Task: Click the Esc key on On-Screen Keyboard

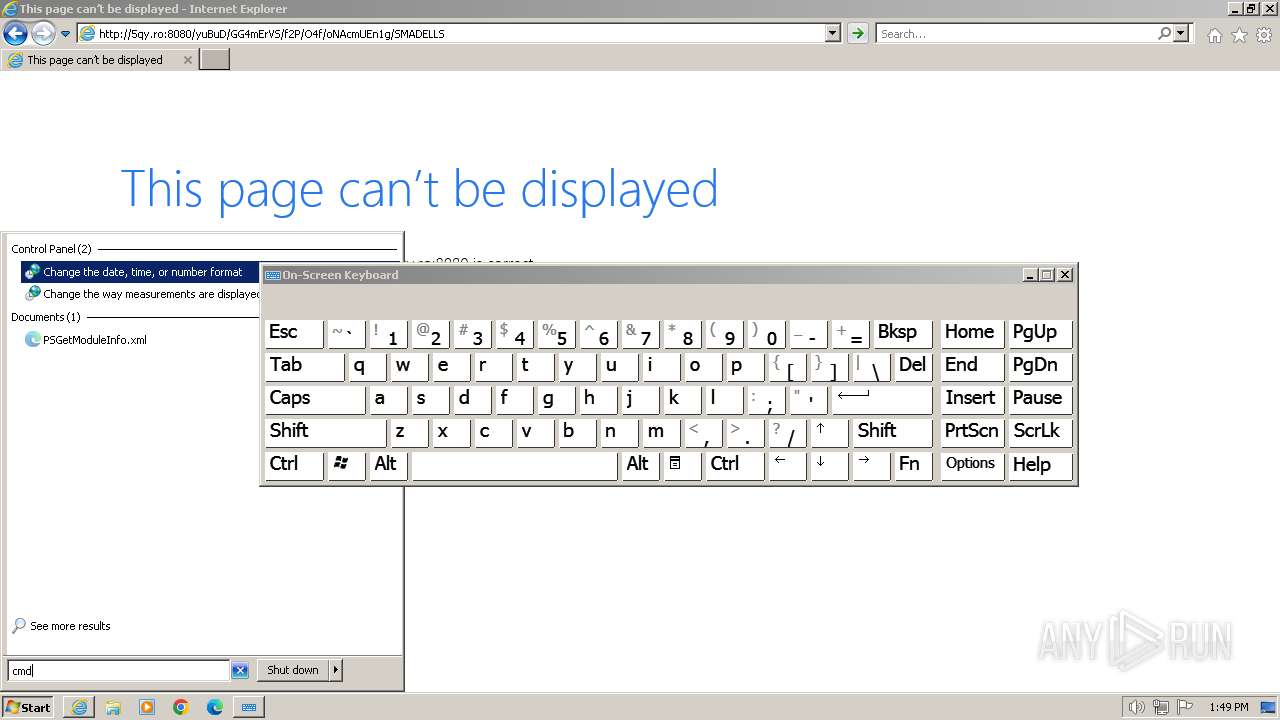Action: click(294, 333)
